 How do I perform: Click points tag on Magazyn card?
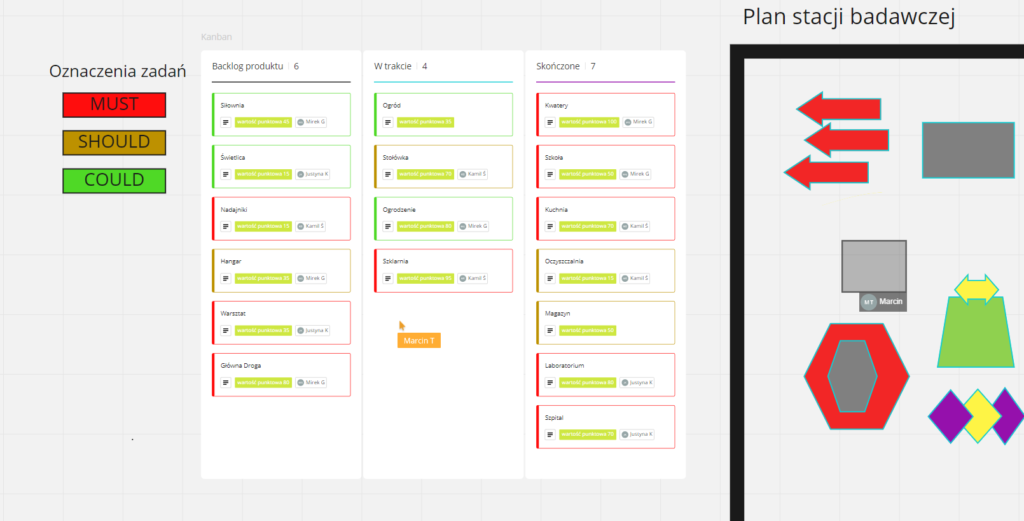pyautogui.click(x=588, y=330)
